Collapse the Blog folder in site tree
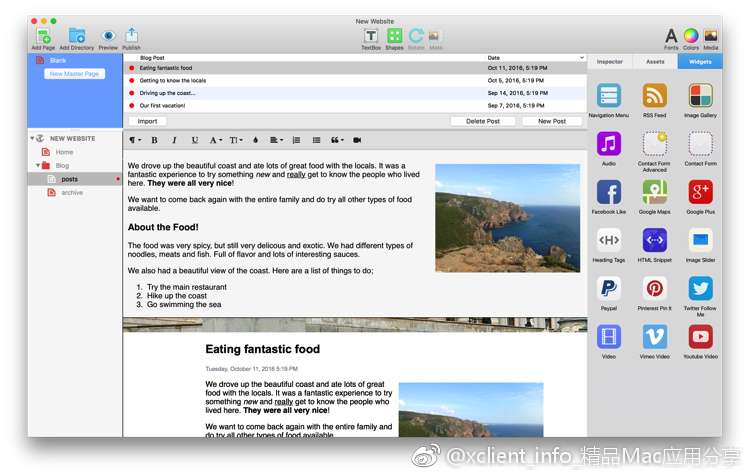 [39, 165]
